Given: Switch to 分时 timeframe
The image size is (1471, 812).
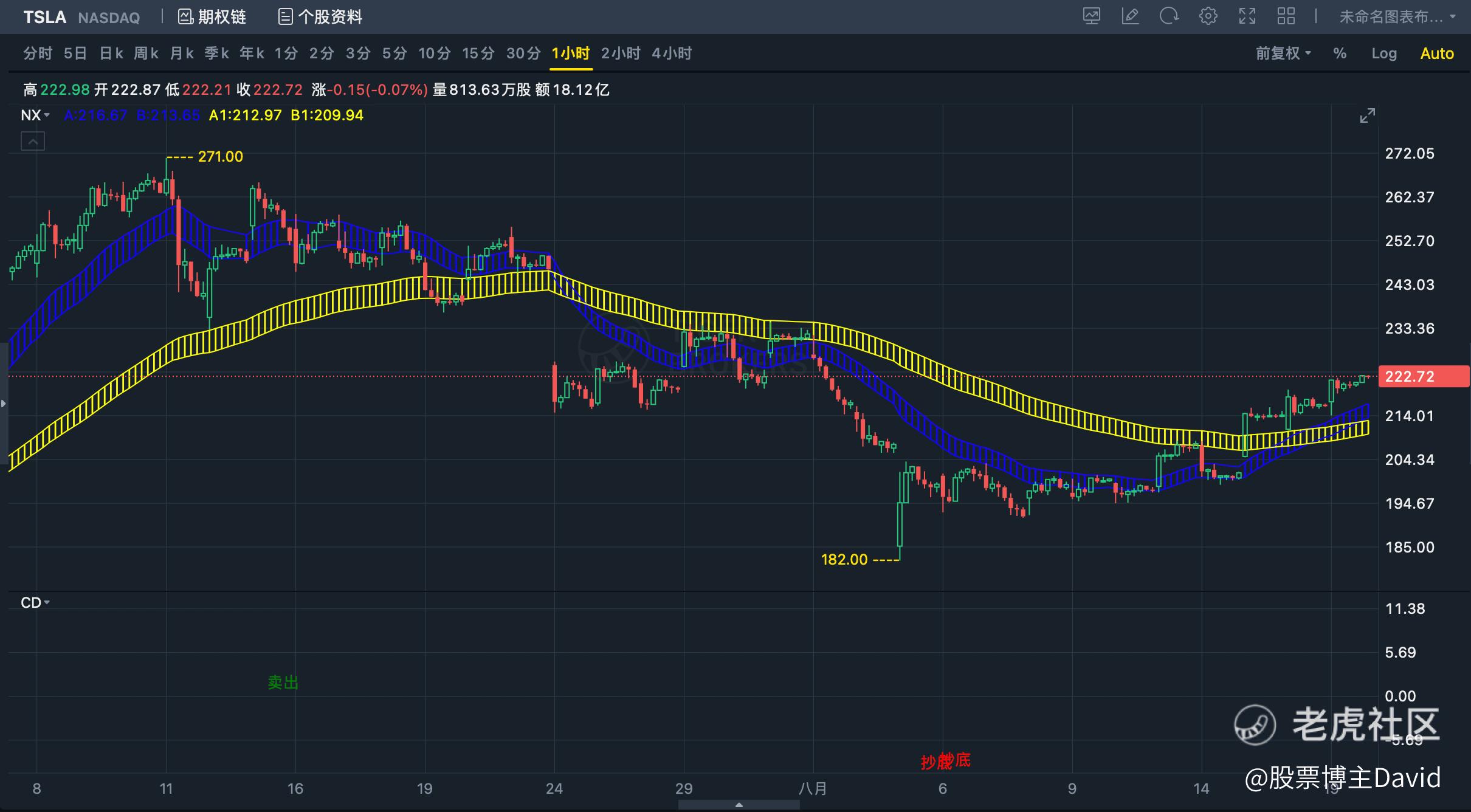Looking at the screenshot, I should click(x=38, y=53).
